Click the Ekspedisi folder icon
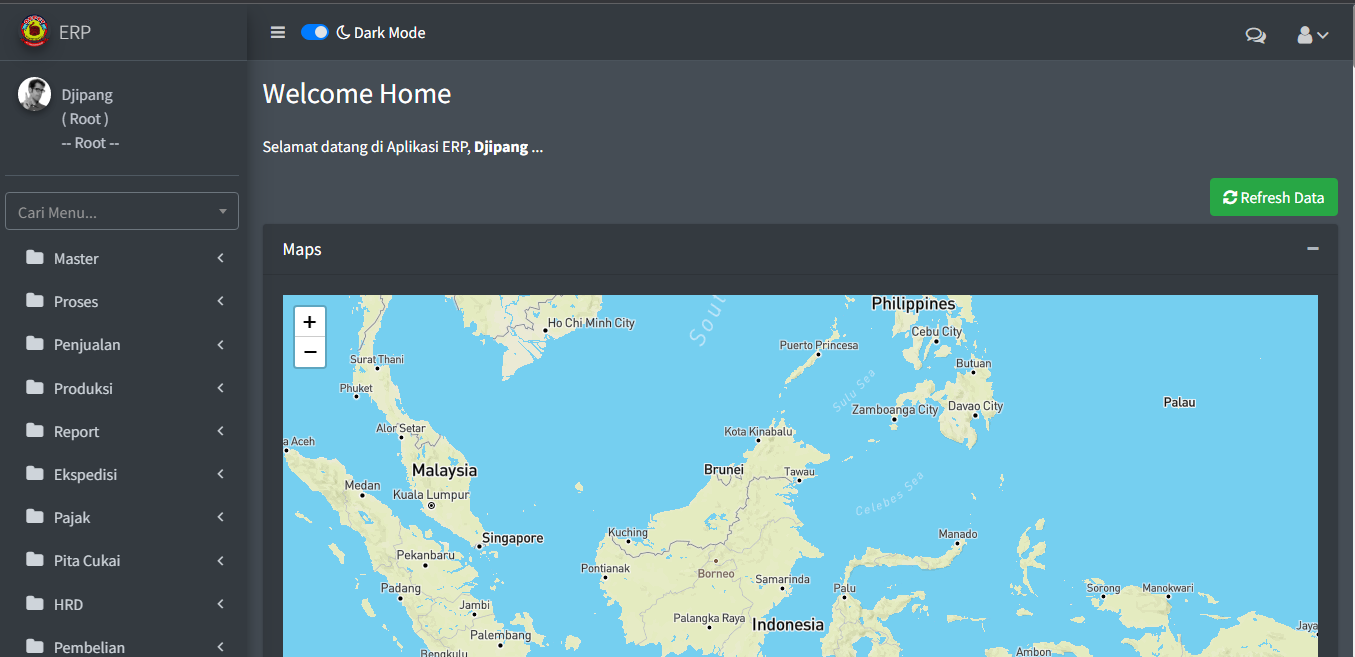This screenshot has height=657, width=1355. (x=35, y=474)
